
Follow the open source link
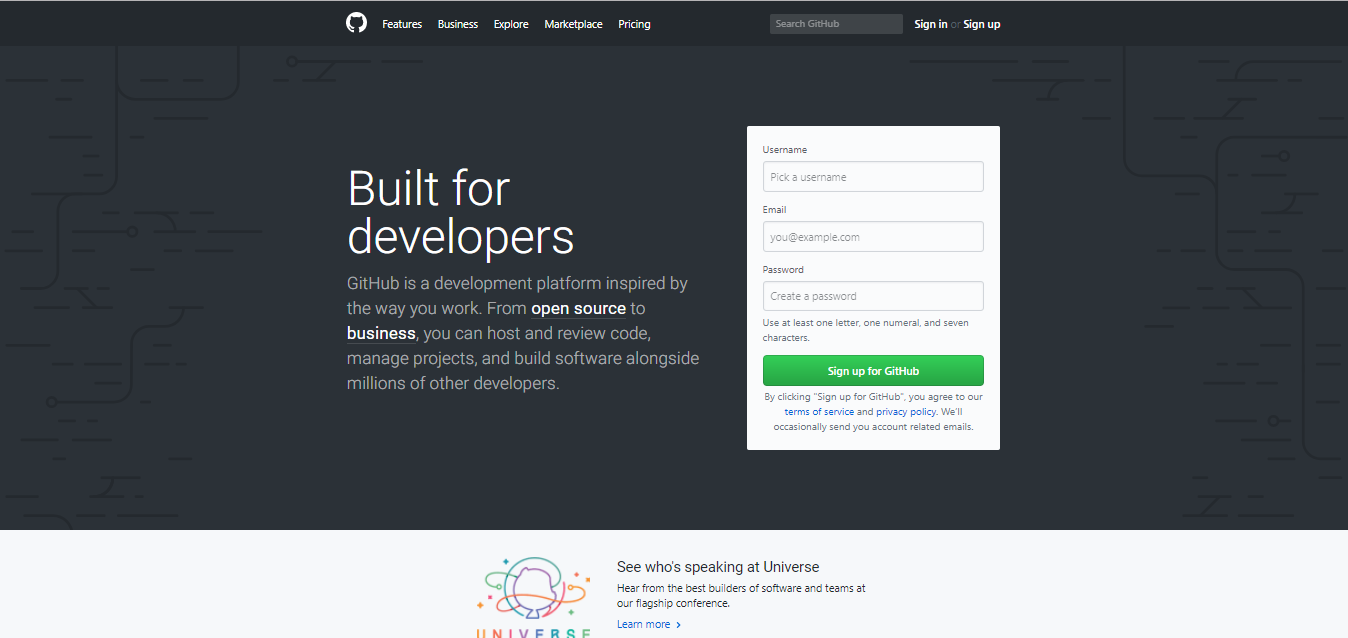point(578,309)
